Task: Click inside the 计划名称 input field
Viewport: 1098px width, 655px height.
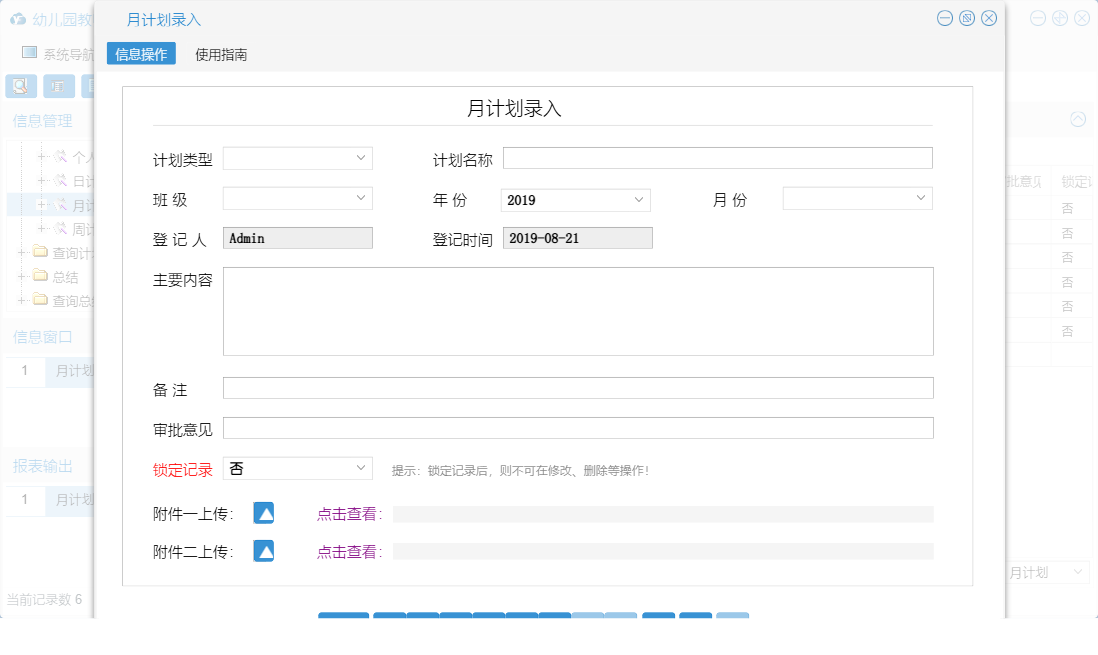Action: click(x=716, y=157)
